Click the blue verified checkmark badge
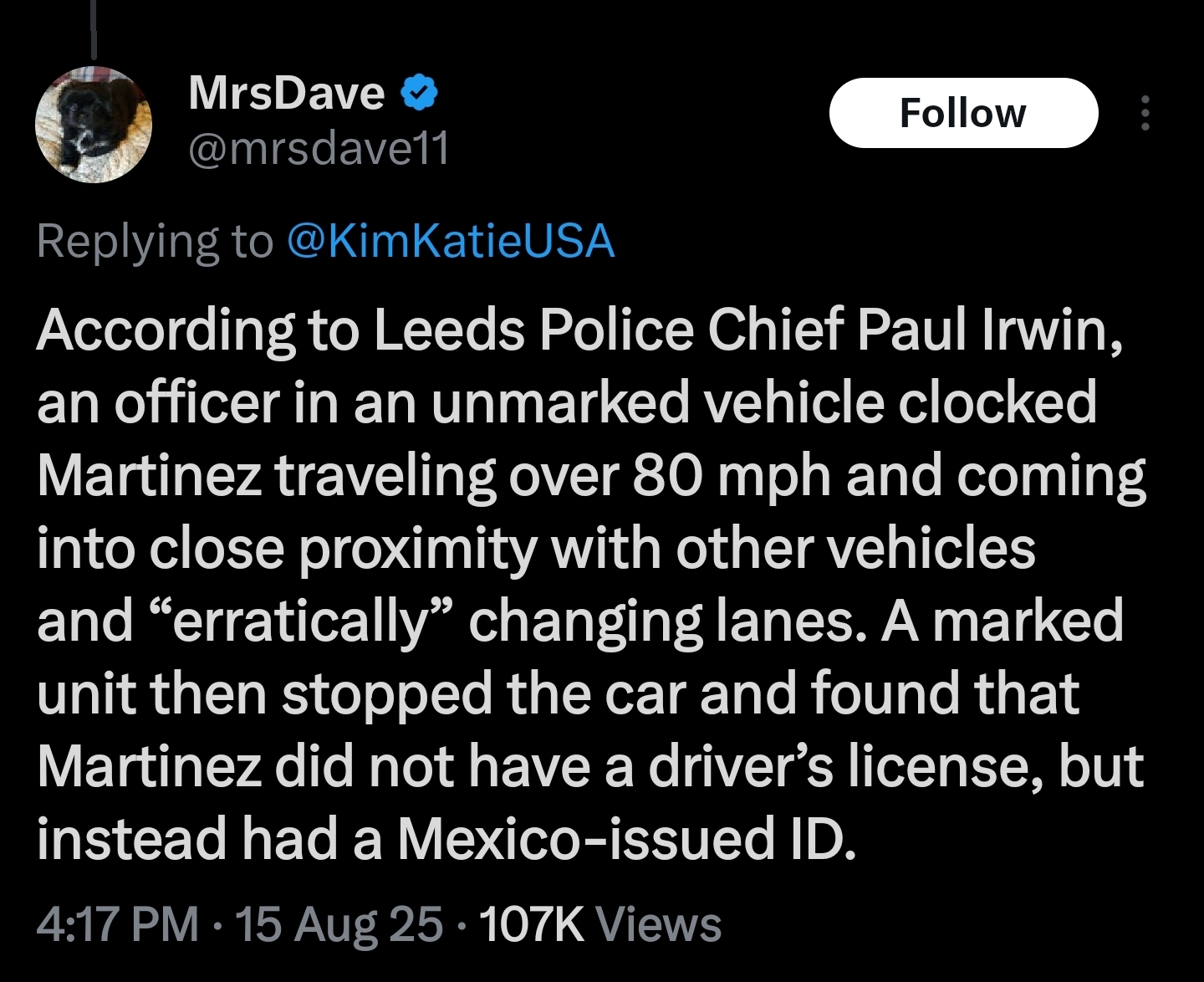The width and height of the screenshot is (1204, 982). pyautogui.click(x=420, y=93)
